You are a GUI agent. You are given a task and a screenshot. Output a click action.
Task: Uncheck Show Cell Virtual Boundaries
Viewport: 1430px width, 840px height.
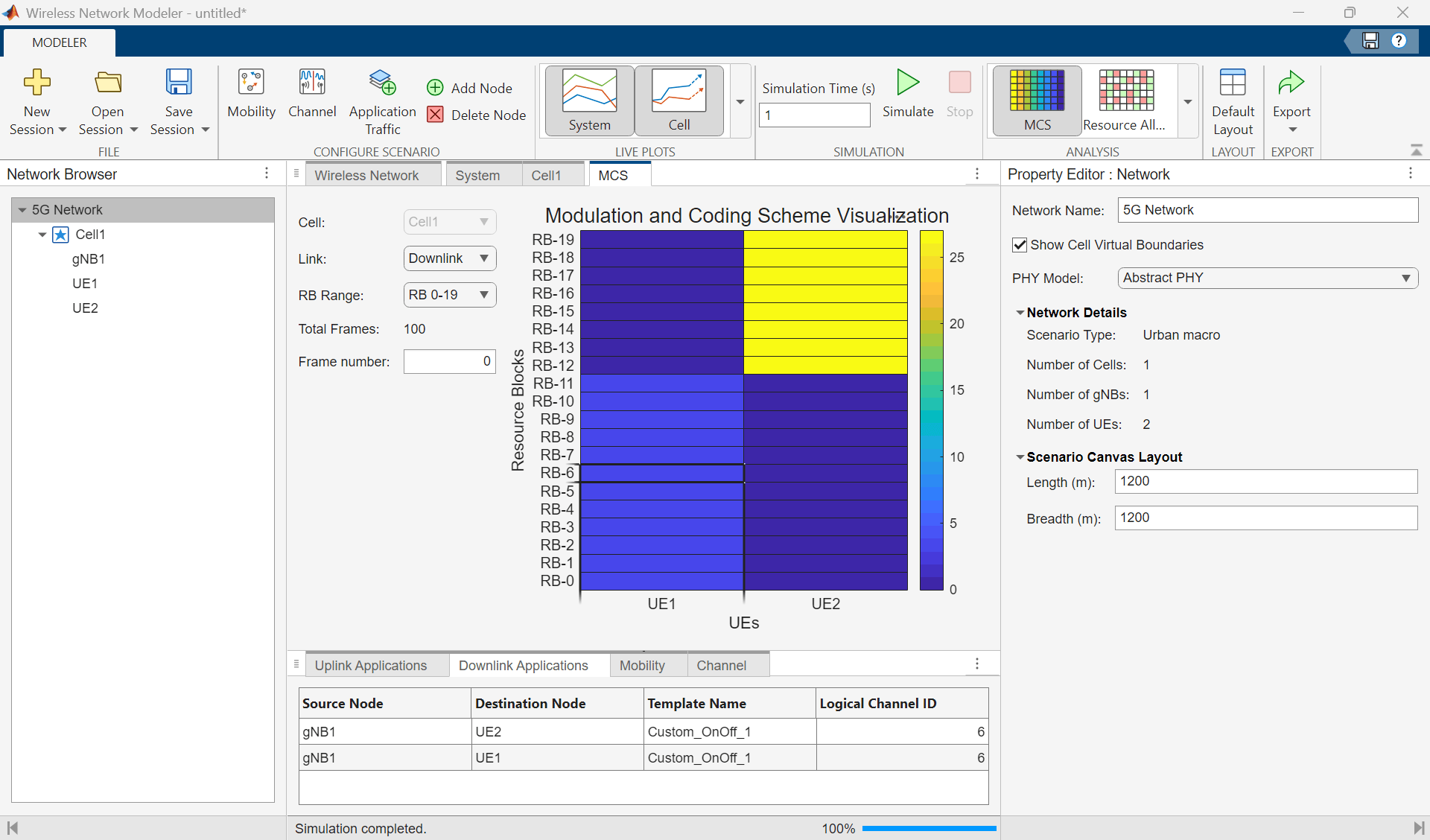(1020, 245)
